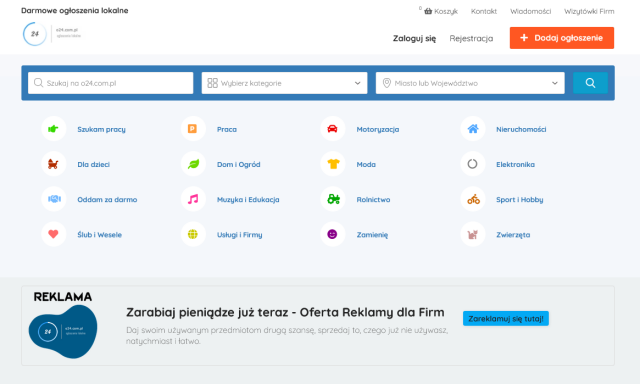
Task: Open the Nieruchomości category link
Action: (521, 129)
